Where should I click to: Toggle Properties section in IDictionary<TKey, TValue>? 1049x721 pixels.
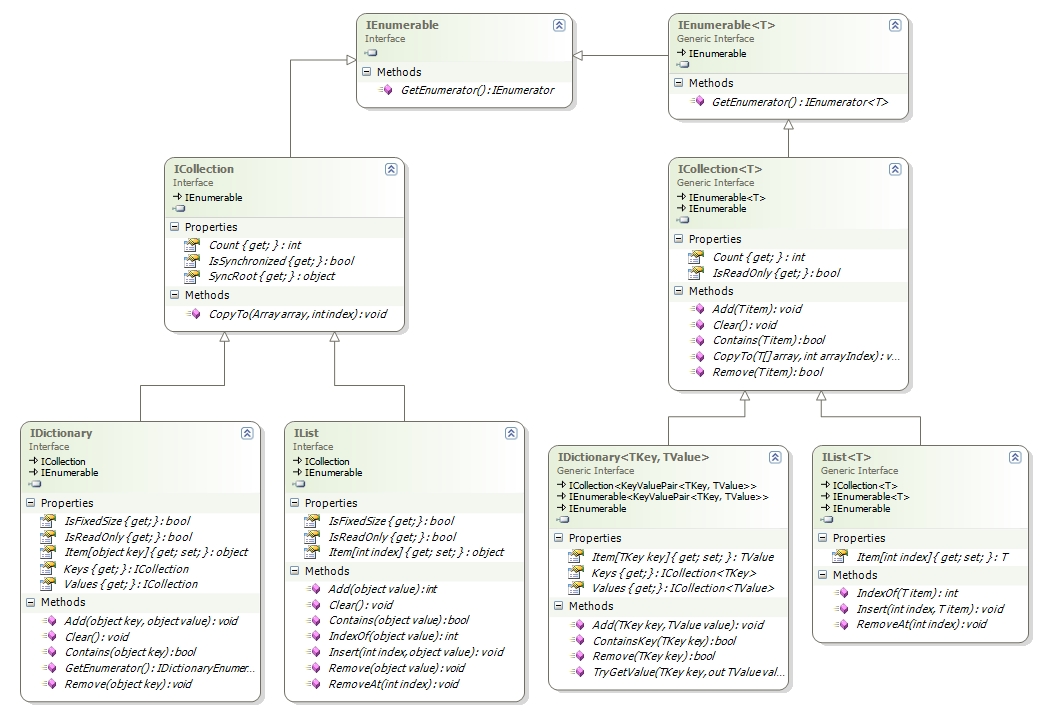tap(559, 538)
